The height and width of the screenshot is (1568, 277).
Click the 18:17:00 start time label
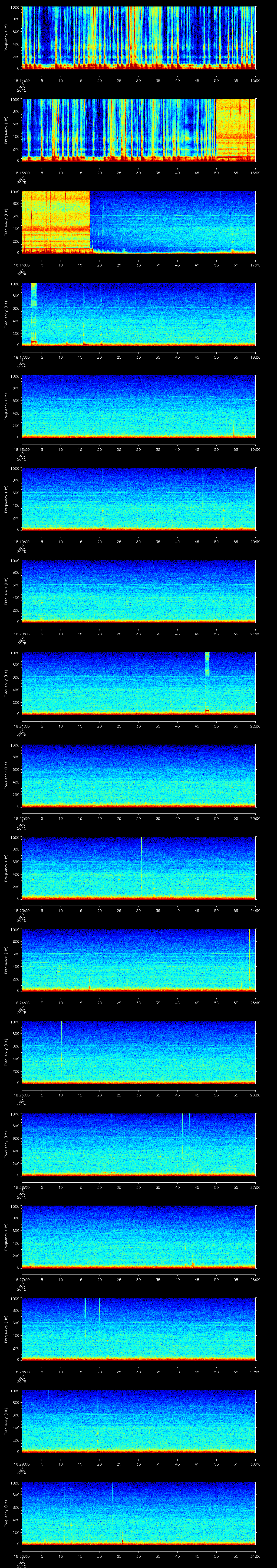click(x=21, y=357)
